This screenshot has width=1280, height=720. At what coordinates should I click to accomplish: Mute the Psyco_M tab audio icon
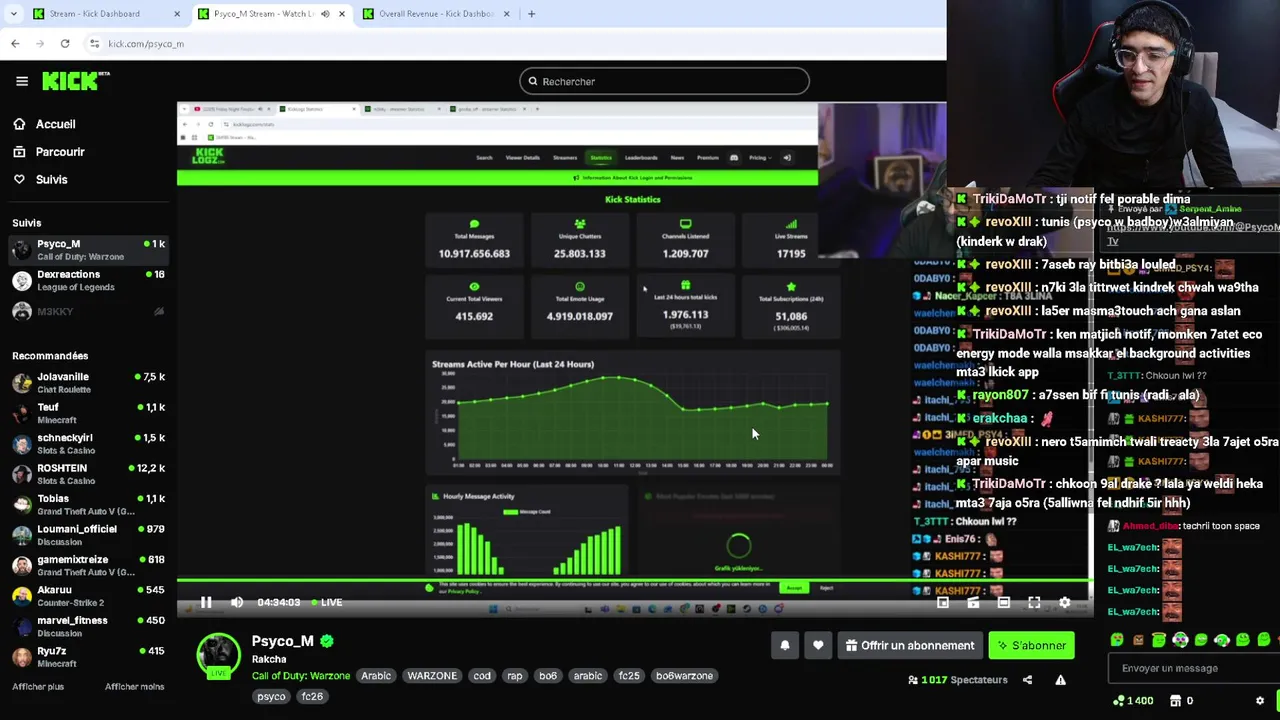pos(325,14)
